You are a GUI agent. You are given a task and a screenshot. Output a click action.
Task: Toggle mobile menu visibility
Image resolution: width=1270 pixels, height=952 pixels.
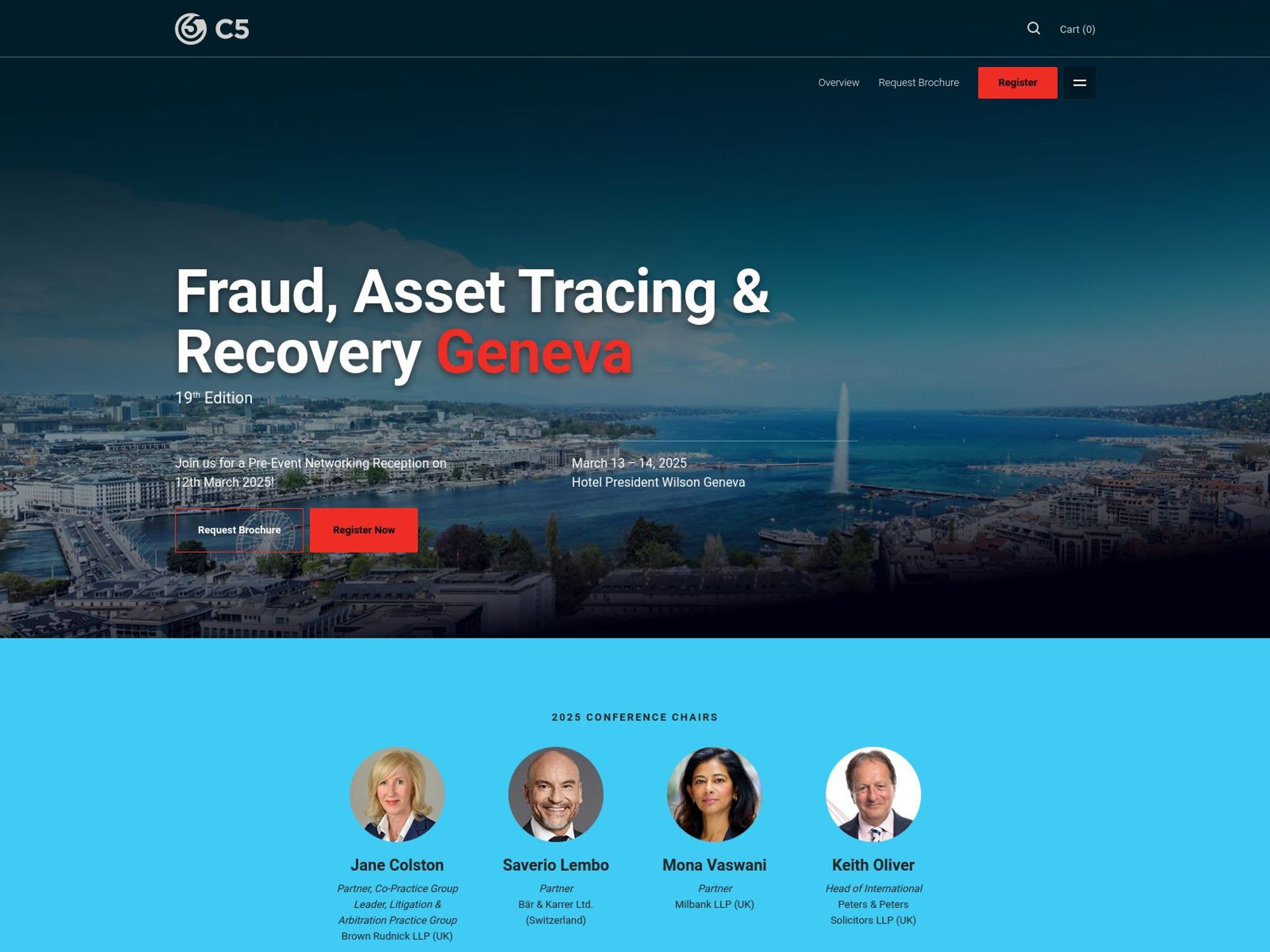1080,82
